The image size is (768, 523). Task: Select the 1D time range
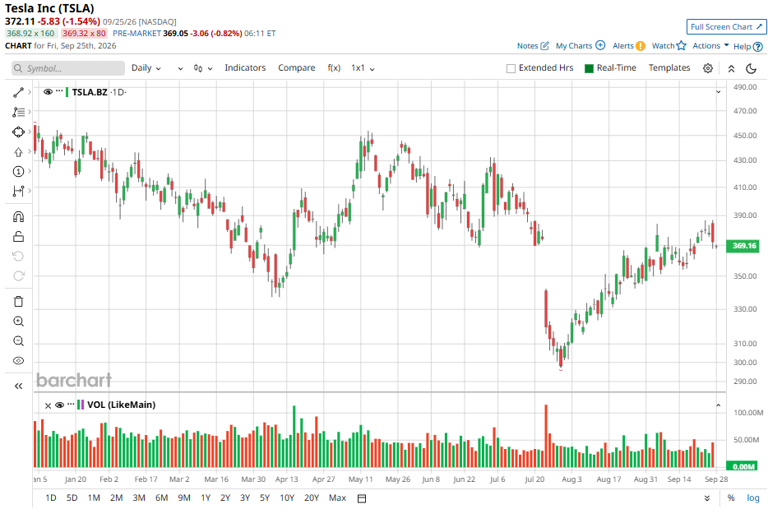pyautogui.click(x=50, y=498)
